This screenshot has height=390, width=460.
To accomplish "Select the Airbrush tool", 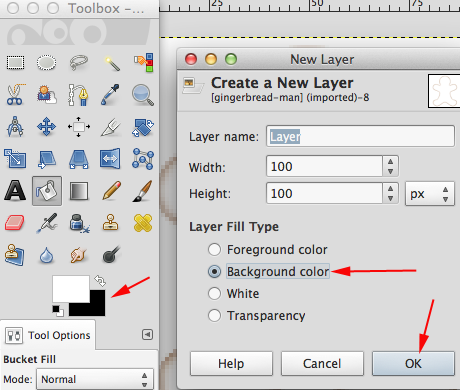I will click(47, 223).
